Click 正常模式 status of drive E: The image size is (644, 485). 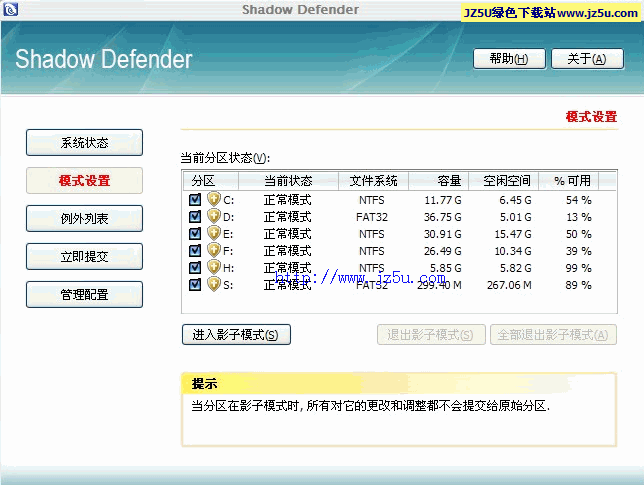(288, 234)
